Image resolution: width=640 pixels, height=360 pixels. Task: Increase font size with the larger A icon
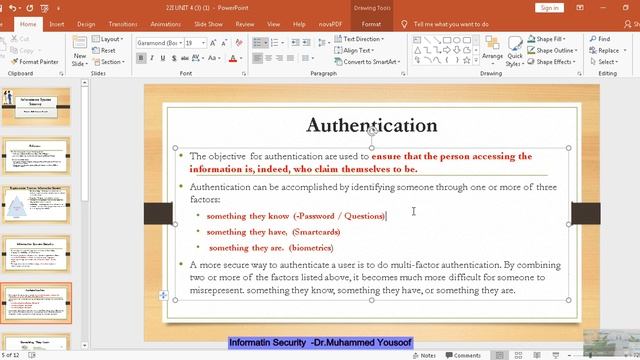(x=213, y=43)
